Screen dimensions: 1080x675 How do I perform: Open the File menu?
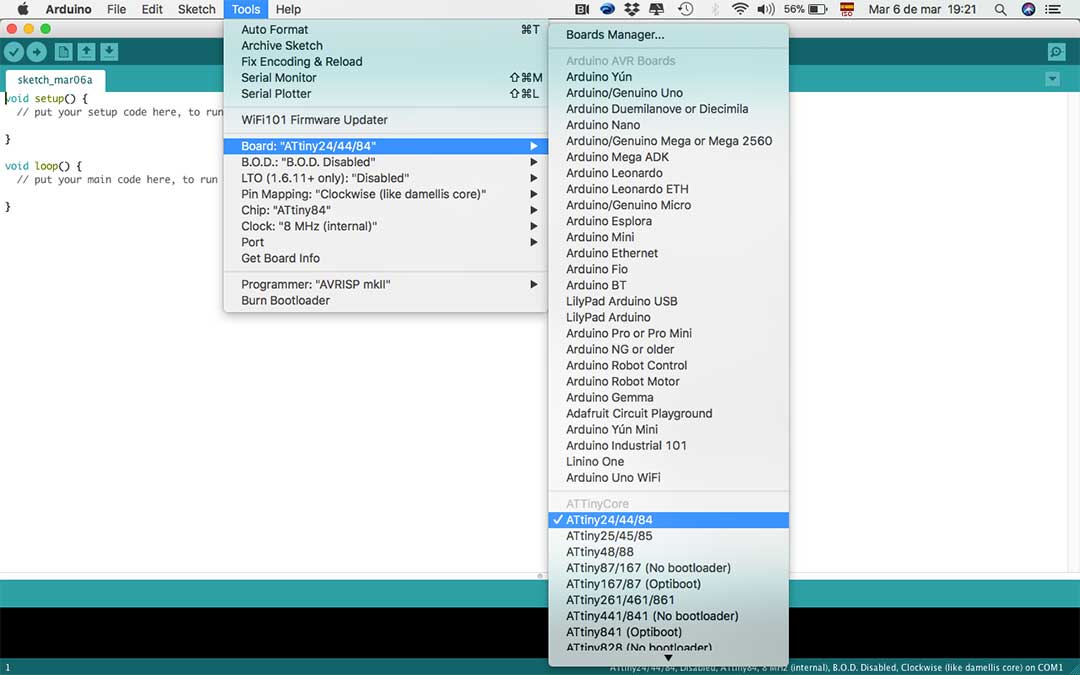pyautogui.click(x=116, y=9)
